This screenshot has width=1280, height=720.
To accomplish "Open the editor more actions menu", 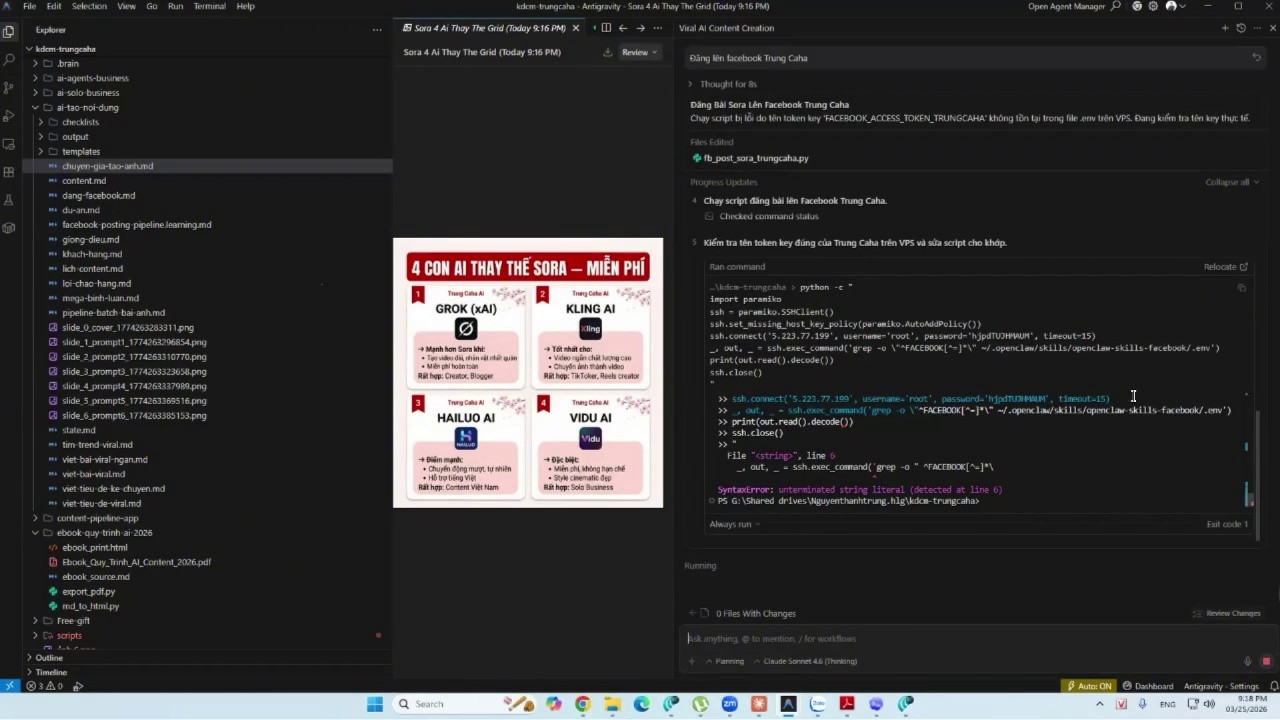I will tap(659, 28).
